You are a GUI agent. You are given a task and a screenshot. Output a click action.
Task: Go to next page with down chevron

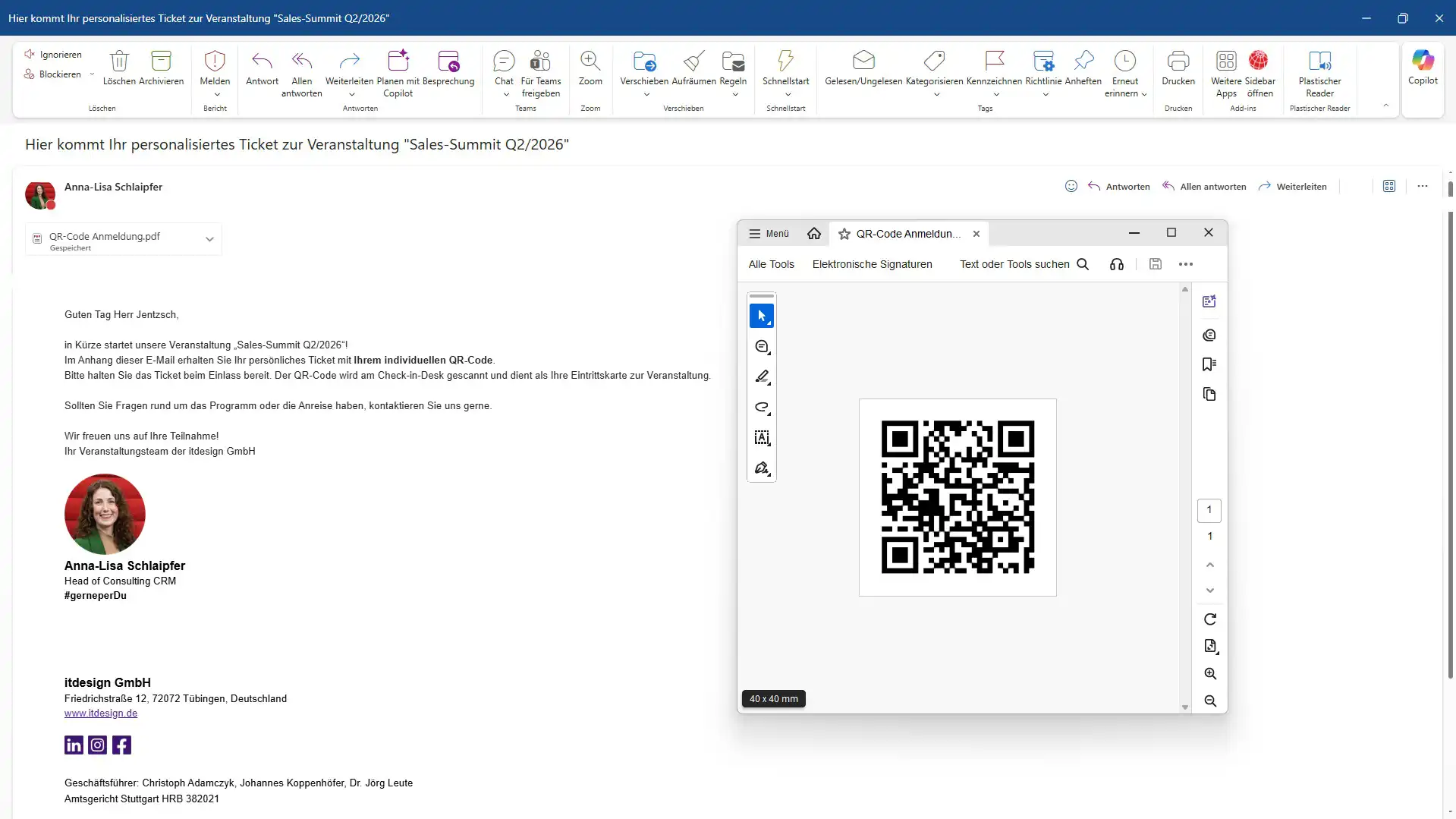click(x=1210, y=591)
